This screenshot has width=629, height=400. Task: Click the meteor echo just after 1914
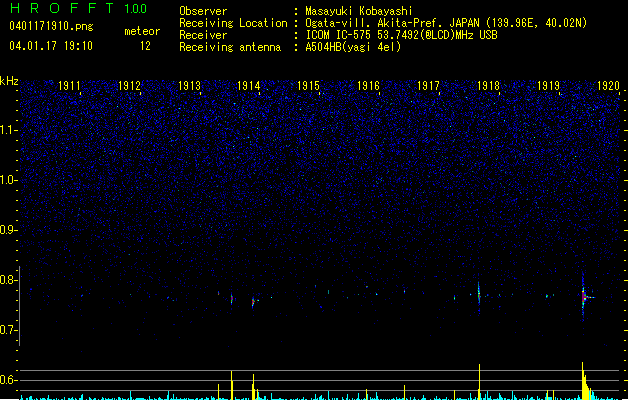point(253,302)
